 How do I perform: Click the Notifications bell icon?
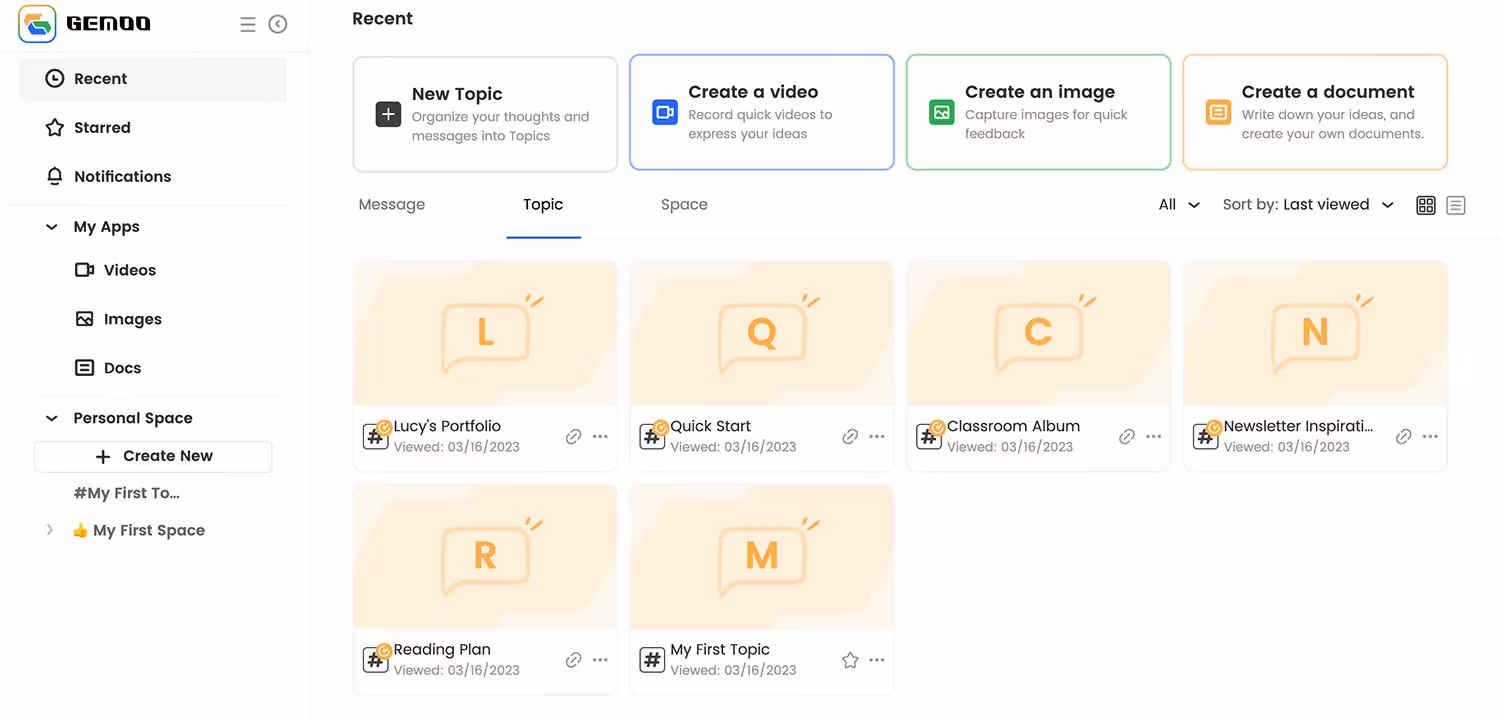point(53,176)
